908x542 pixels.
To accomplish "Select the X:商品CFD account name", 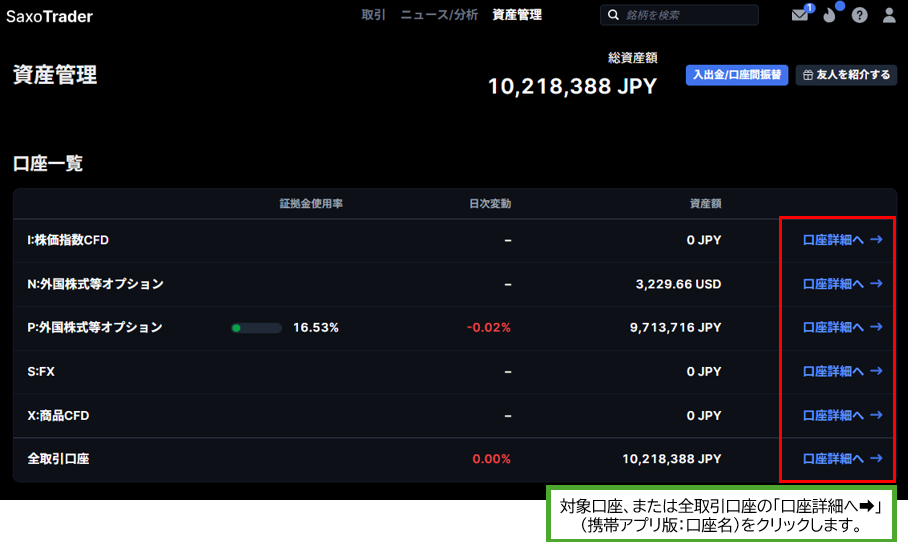I will point(58,415).
